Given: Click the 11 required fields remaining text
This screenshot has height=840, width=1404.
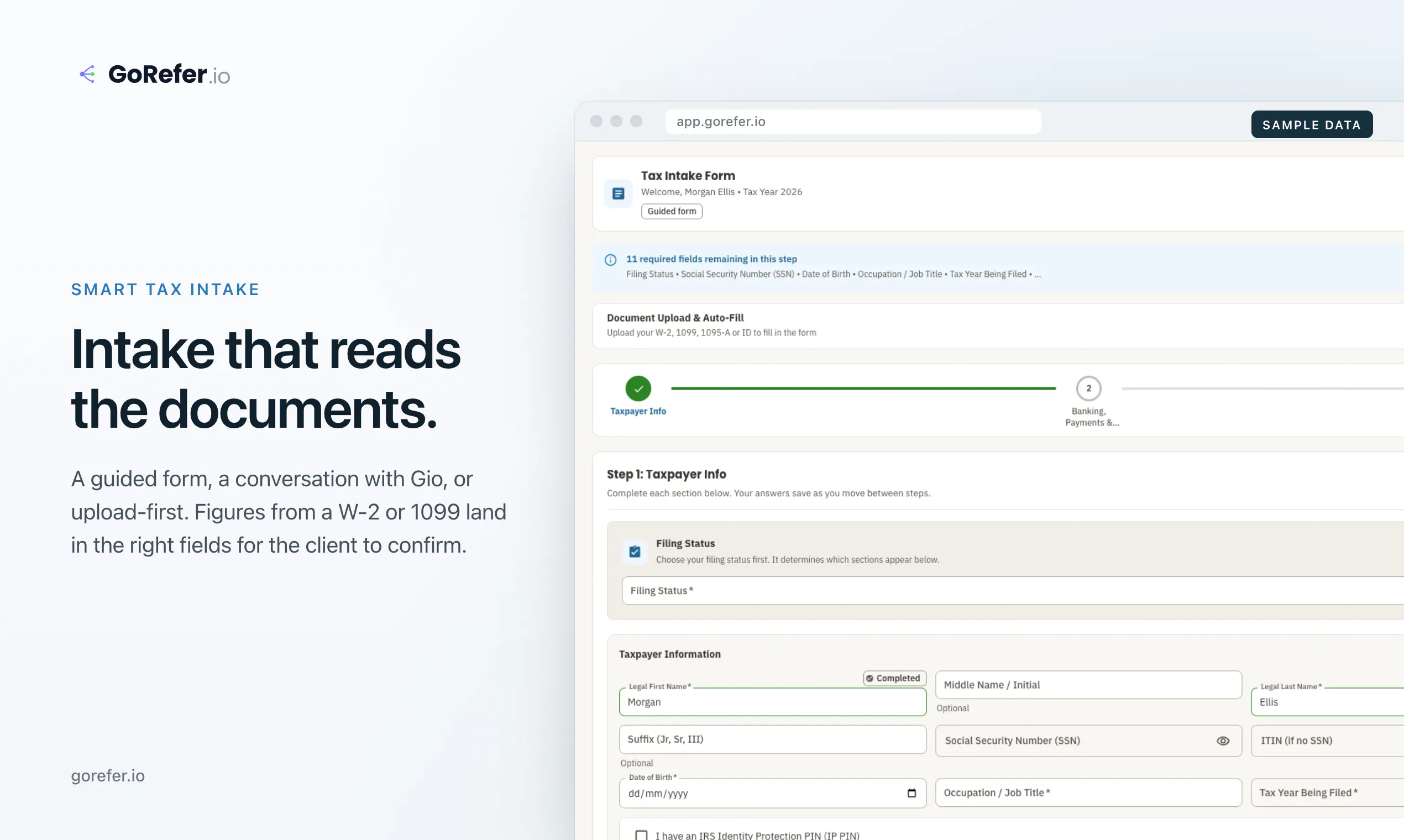Looking at the screenshot, I should tap(711, 259).
